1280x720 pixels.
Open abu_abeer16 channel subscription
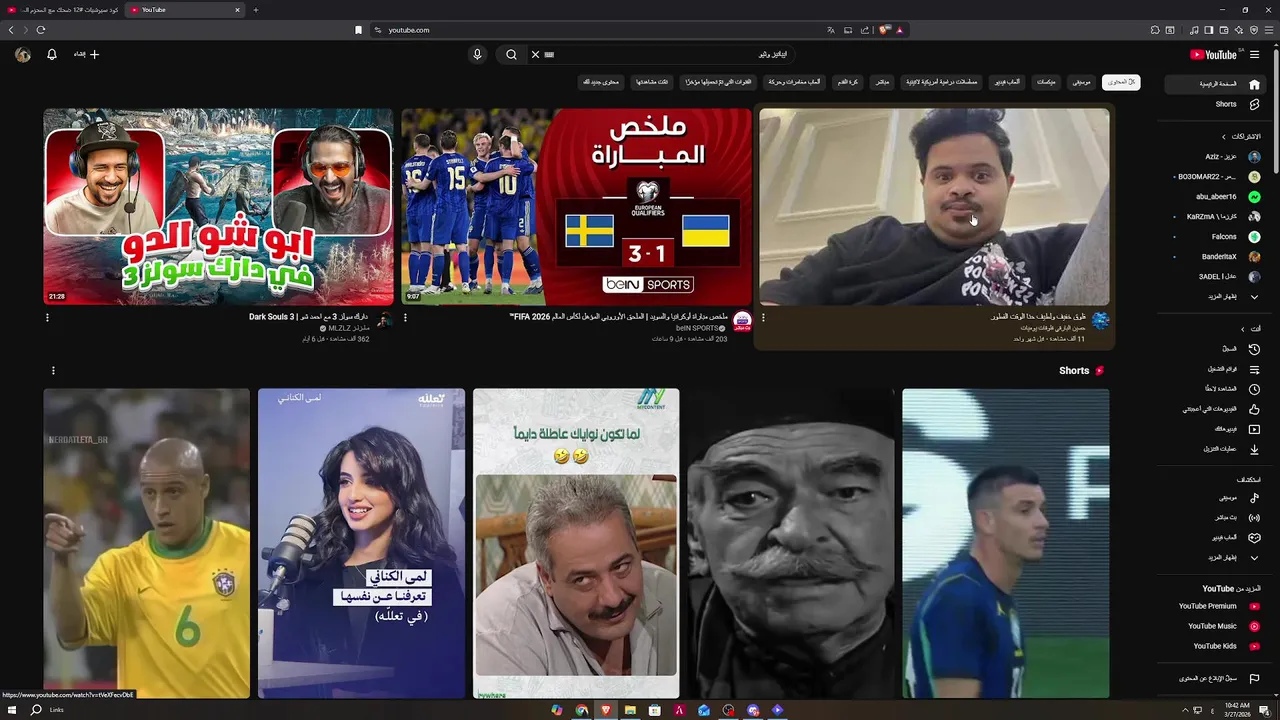click(1213, 197)
